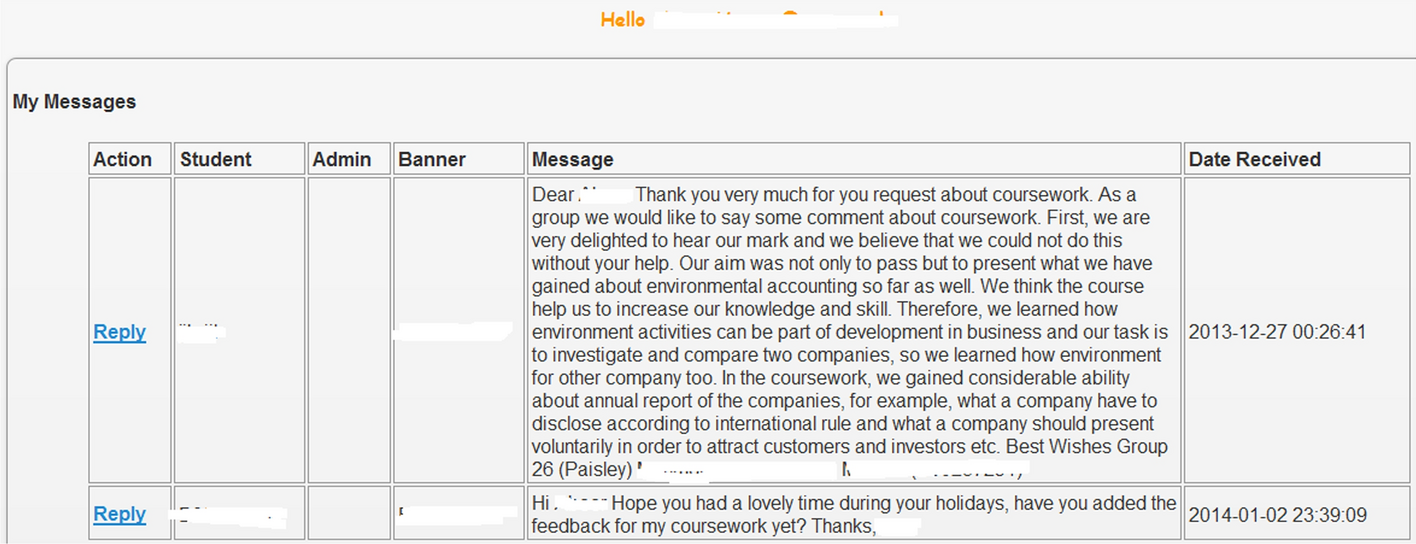1416x544 pixels.
Task: Click the My Messages heading
Action: pos(74,102)
